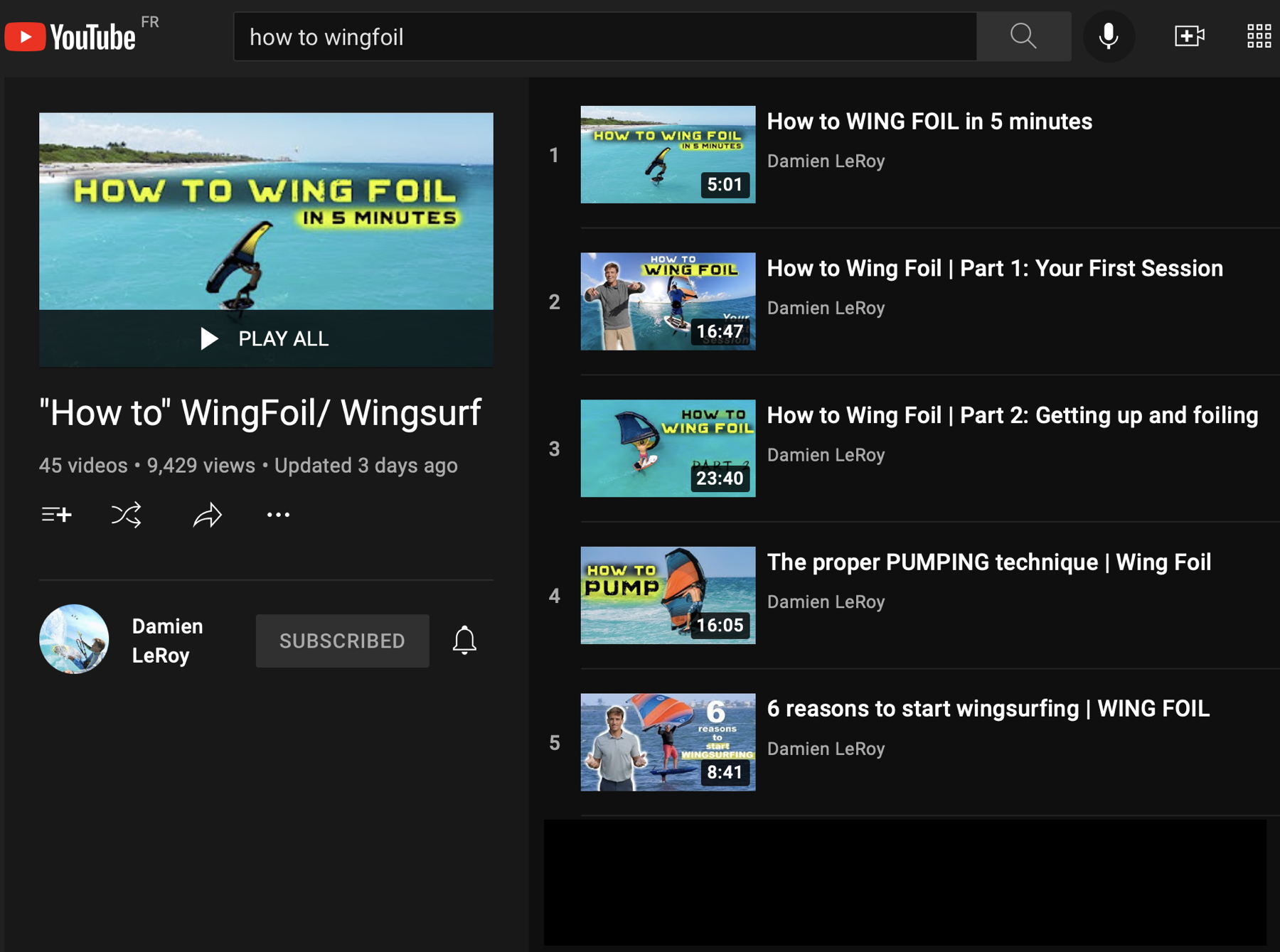Viewport: 1280px width, 952px height.
Task: Click PLAY ALL on the playlist cover
Action: tap(266, 338)
